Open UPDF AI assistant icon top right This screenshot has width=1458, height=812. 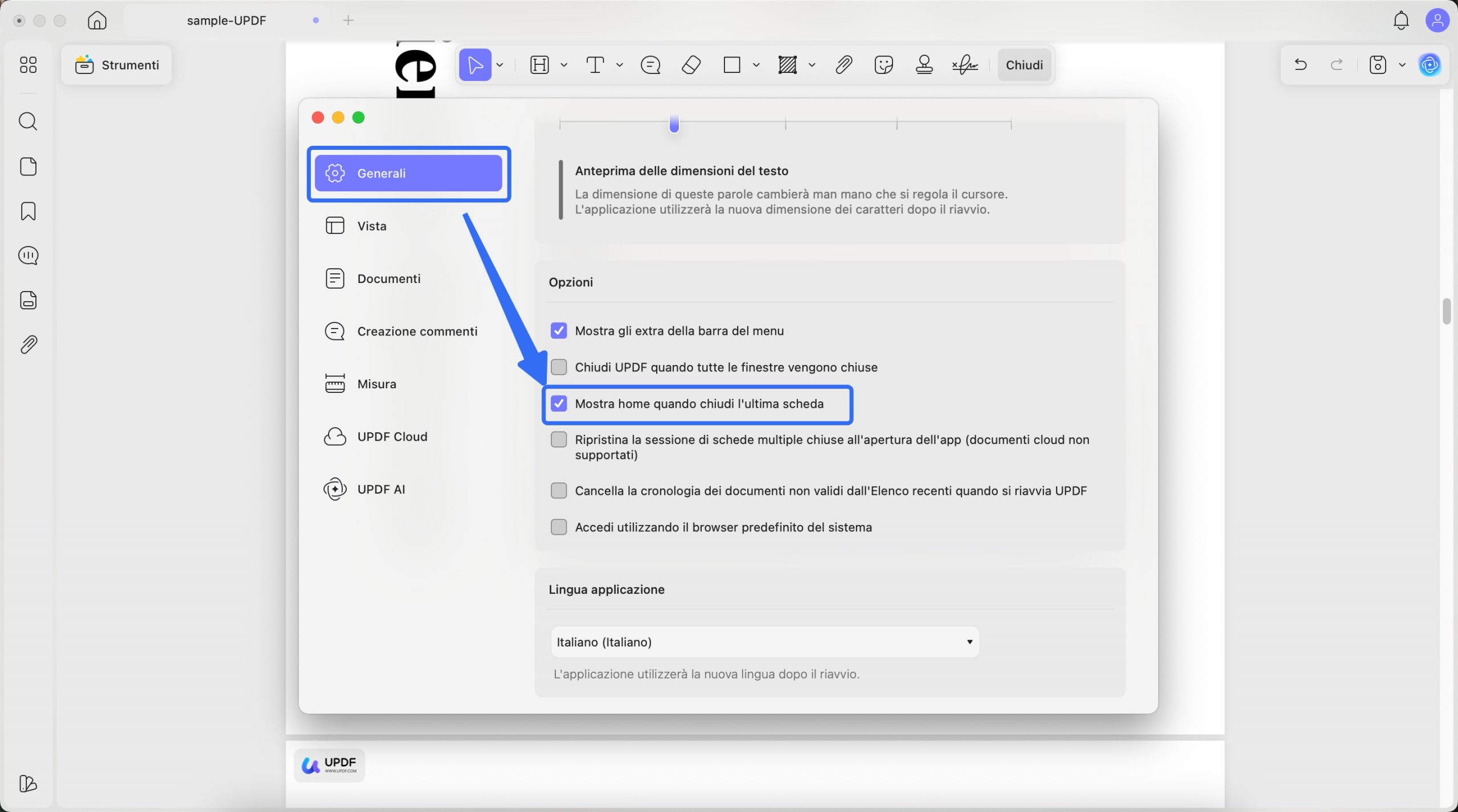point(1430,65)
